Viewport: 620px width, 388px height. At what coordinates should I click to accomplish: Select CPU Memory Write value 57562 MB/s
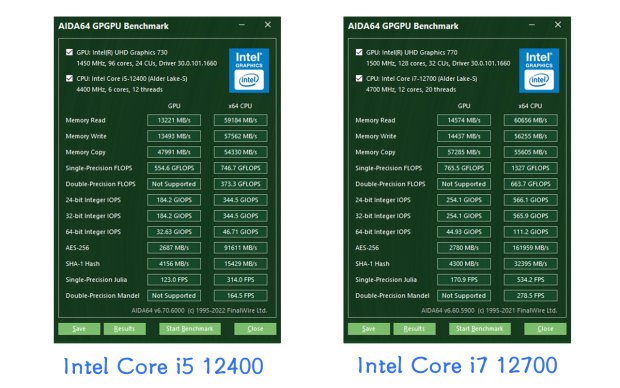coord(240,136)
